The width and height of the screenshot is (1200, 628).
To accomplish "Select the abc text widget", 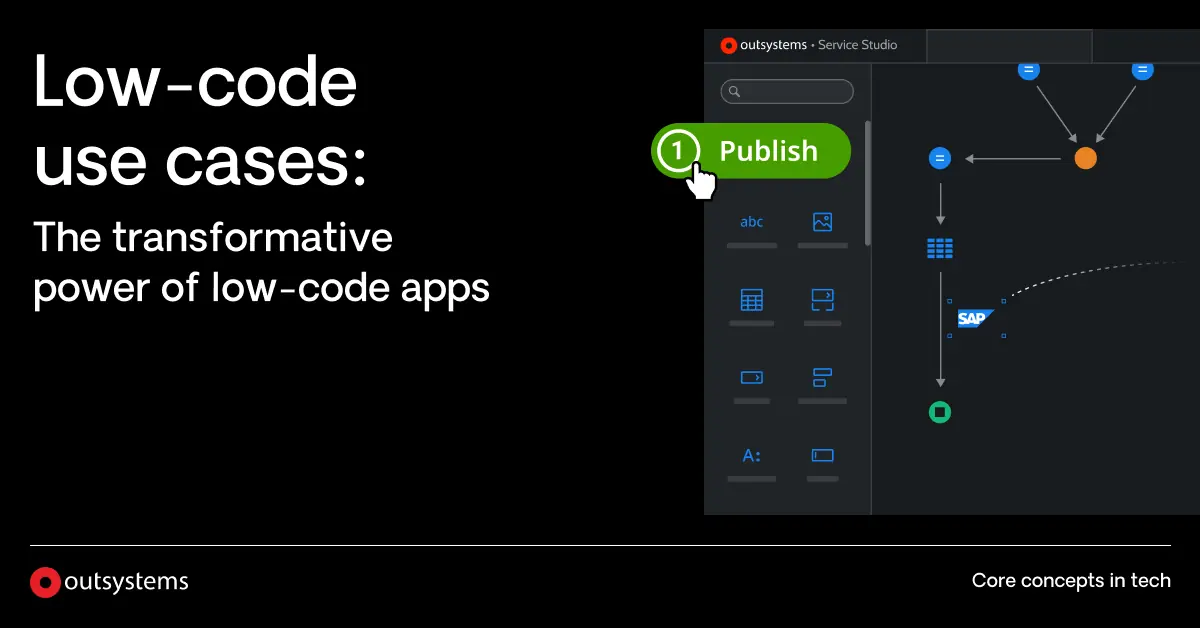I will (751, 222).
